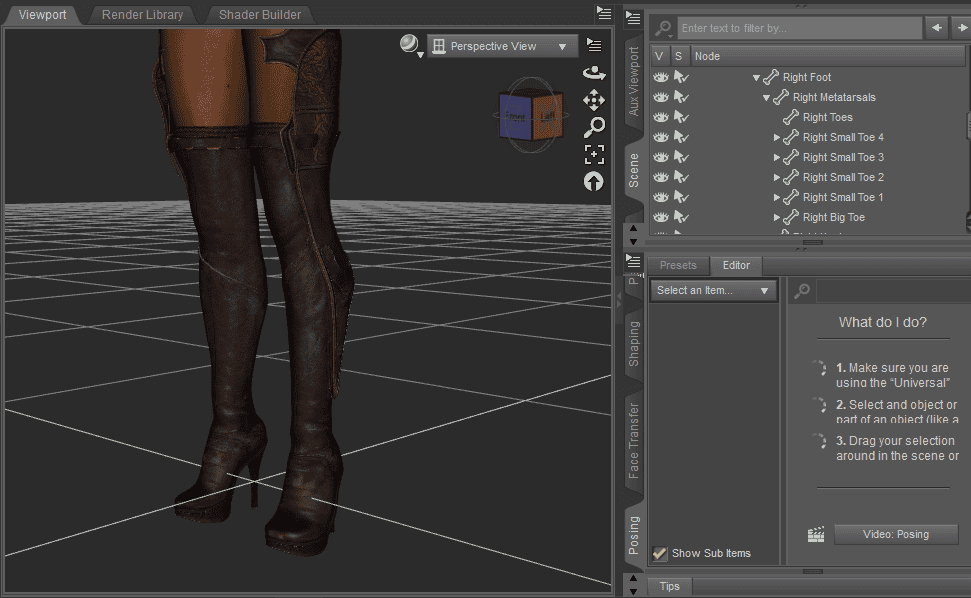Switch to the Render Library tab
The image size is (971, 598).
coord(141,14)
